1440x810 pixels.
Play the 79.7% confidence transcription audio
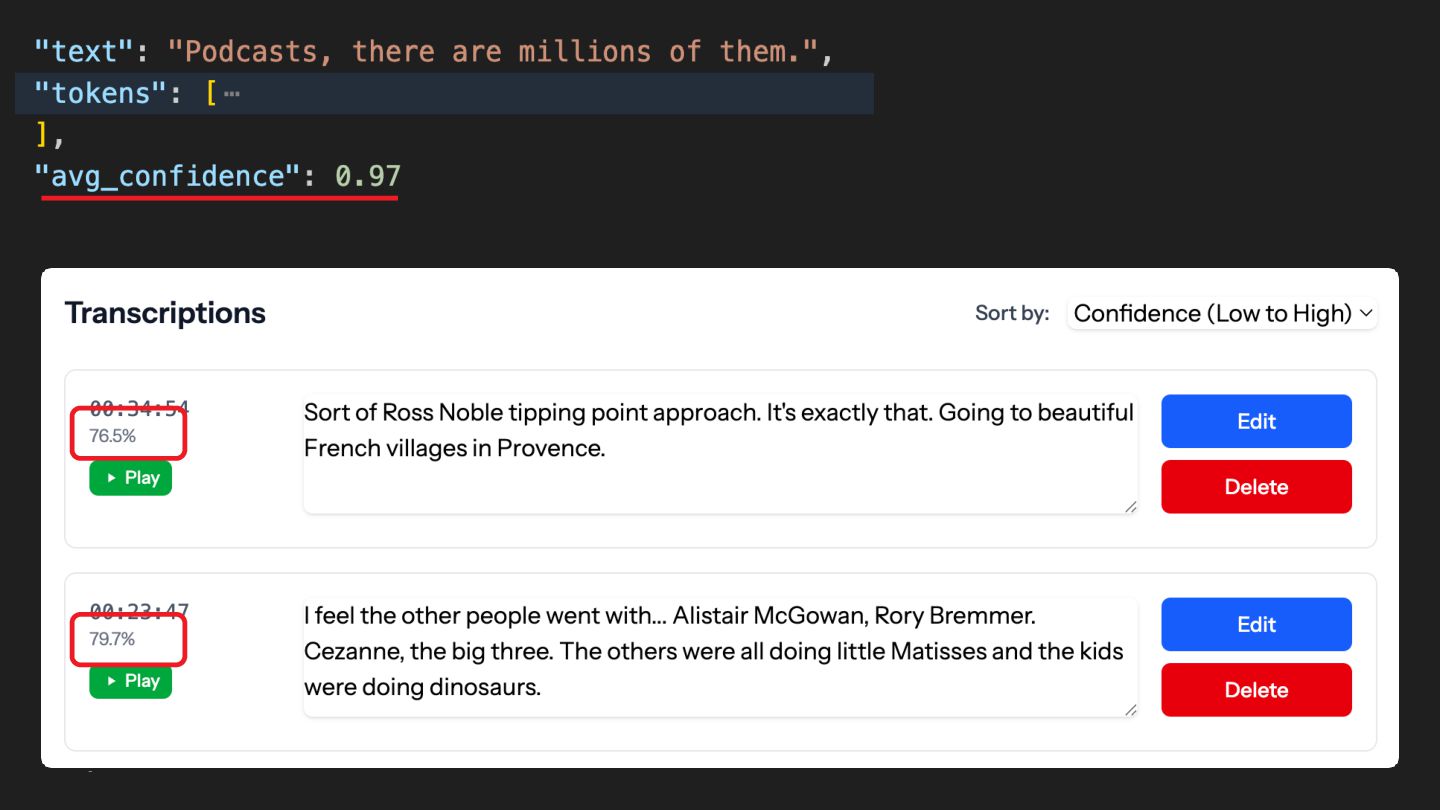tap(131, 681)
